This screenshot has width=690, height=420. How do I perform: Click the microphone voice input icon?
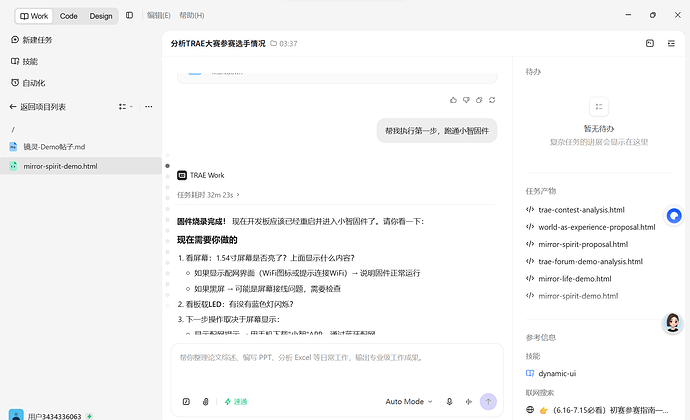(x=449, y=402)
